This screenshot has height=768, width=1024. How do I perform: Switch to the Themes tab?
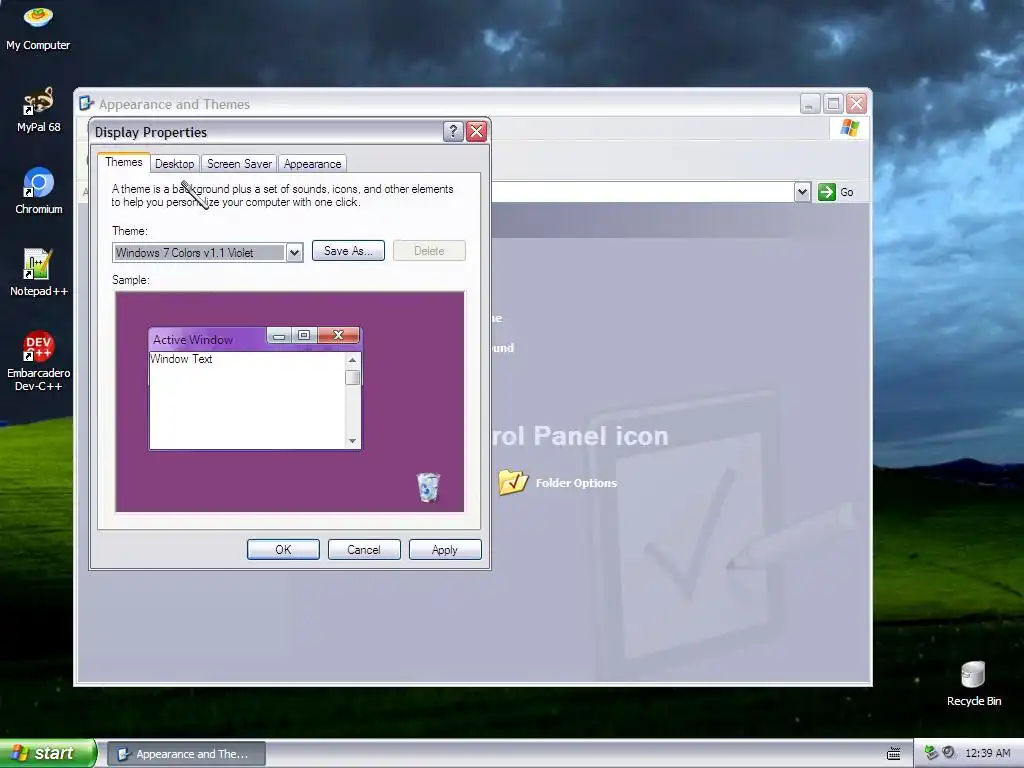(123, 162)
